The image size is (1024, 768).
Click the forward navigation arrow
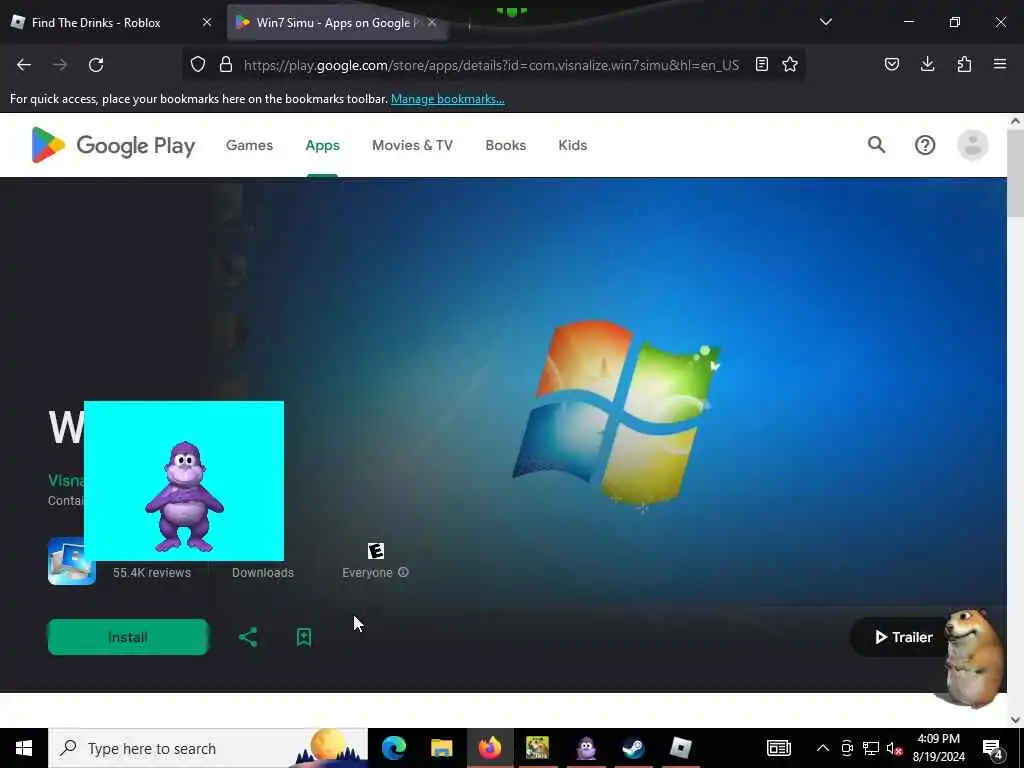60,65
